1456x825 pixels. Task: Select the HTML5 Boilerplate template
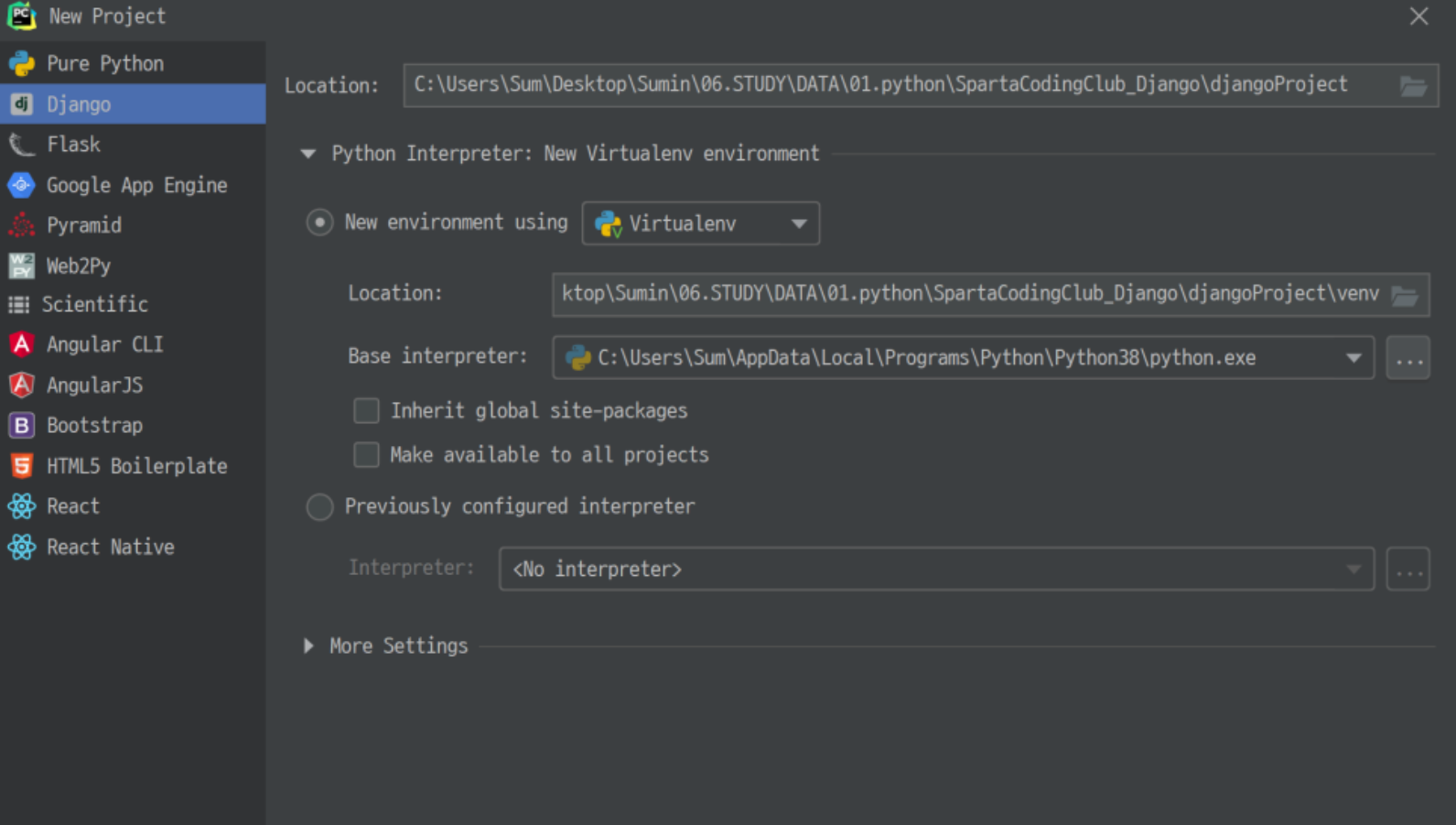pyautogui.click(x=133, y=466)
